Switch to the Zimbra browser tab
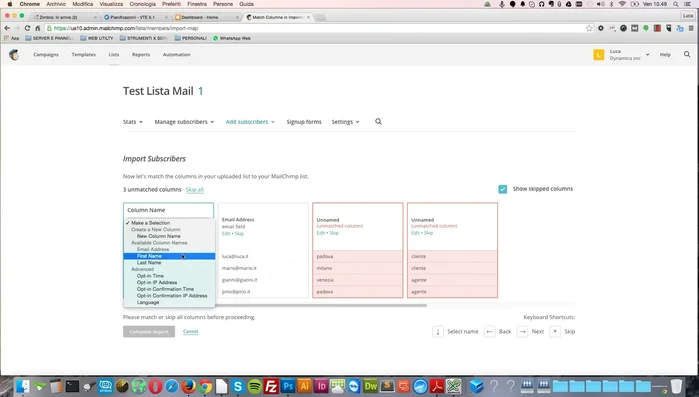The width and height of the screenshot is (699, 397). click(x=64, y=17)
